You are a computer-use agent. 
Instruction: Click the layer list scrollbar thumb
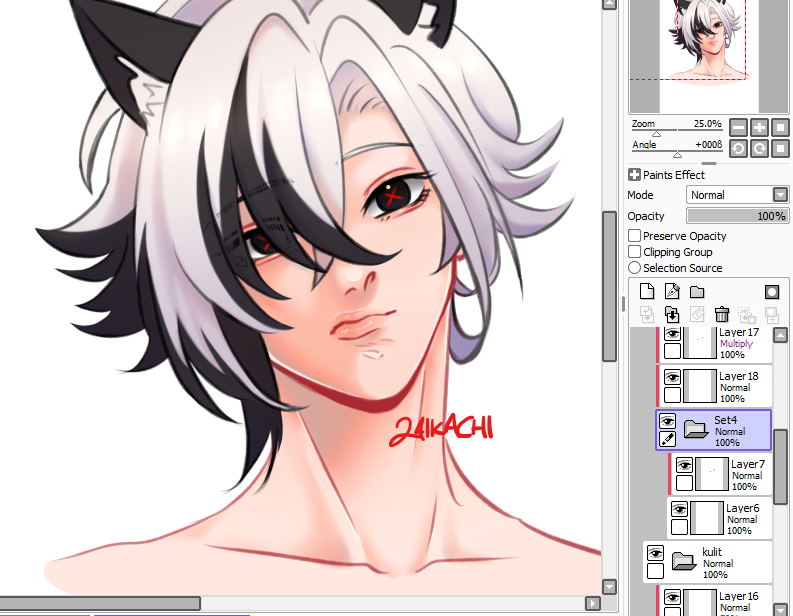click(x=781, y=466)
